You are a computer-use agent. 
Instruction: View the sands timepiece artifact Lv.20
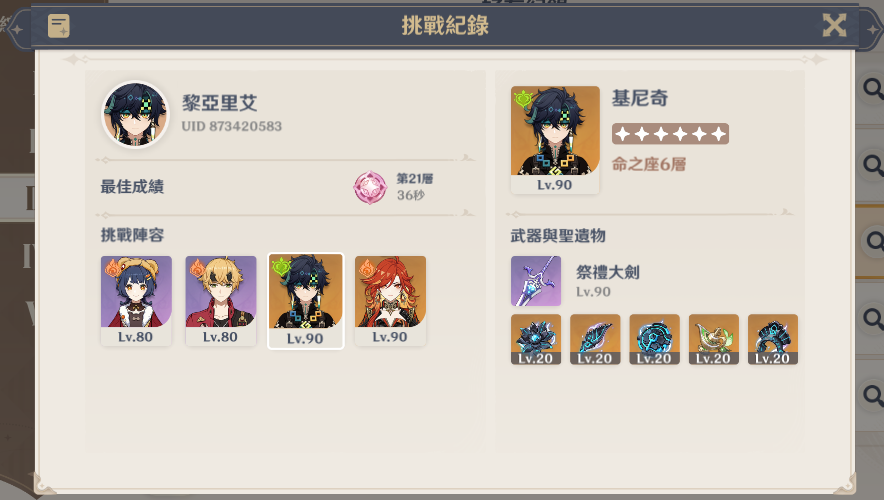click(x=654, y=339)
